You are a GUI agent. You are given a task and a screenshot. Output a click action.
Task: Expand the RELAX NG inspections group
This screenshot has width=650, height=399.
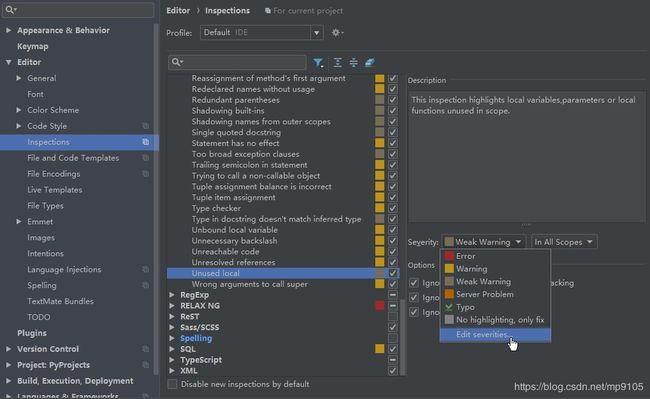pyautogui.click(x=172, y=306)
